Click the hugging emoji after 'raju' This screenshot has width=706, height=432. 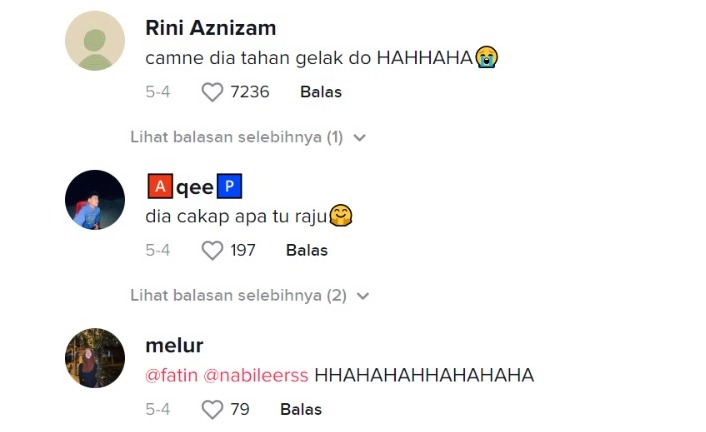(x=344, y=215)
